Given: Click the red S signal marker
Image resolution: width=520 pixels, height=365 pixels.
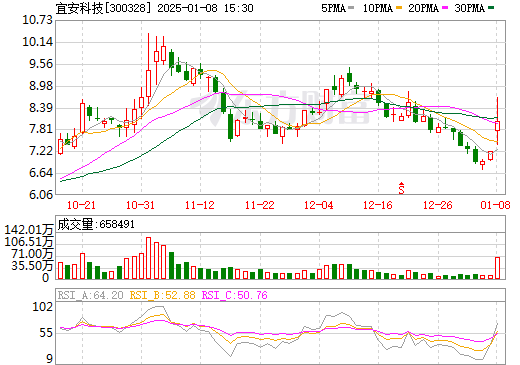Looking at the screenshot, I should point(402,188).
